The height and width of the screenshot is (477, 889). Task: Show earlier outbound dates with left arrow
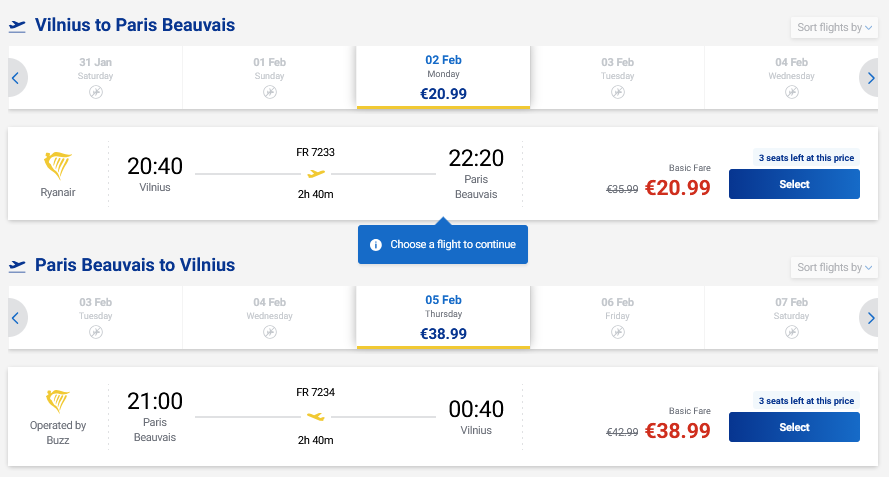point(16,77)
